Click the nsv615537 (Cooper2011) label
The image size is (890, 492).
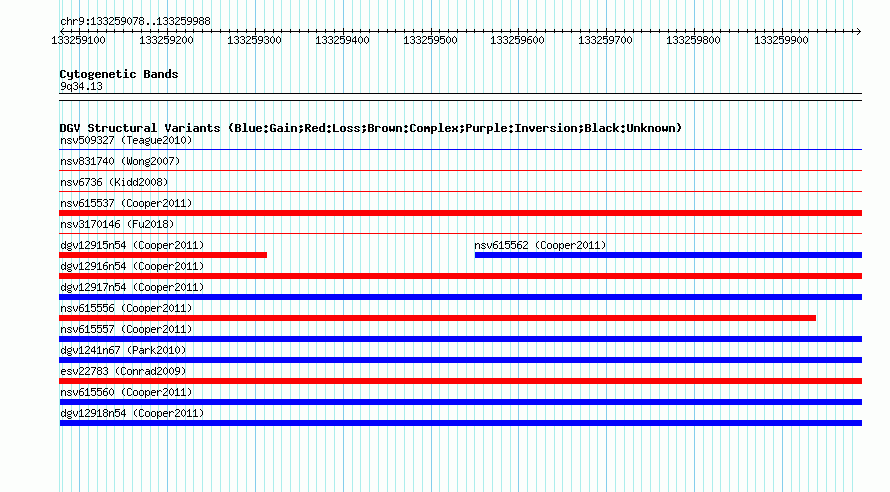tap(126, 203)
